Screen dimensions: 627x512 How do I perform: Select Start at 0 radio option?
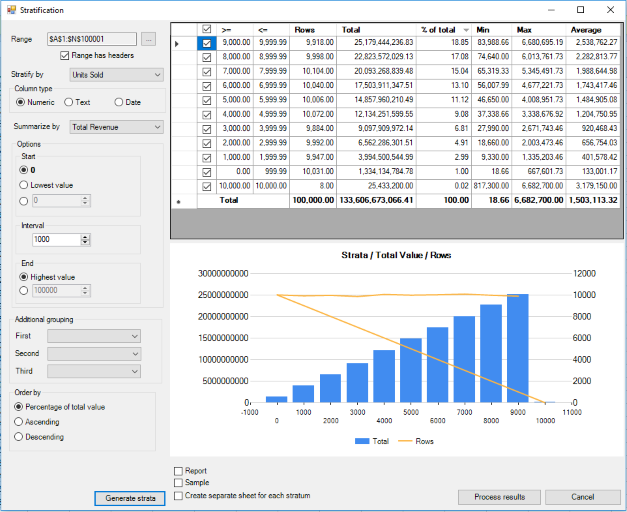[x=24, y=170]
